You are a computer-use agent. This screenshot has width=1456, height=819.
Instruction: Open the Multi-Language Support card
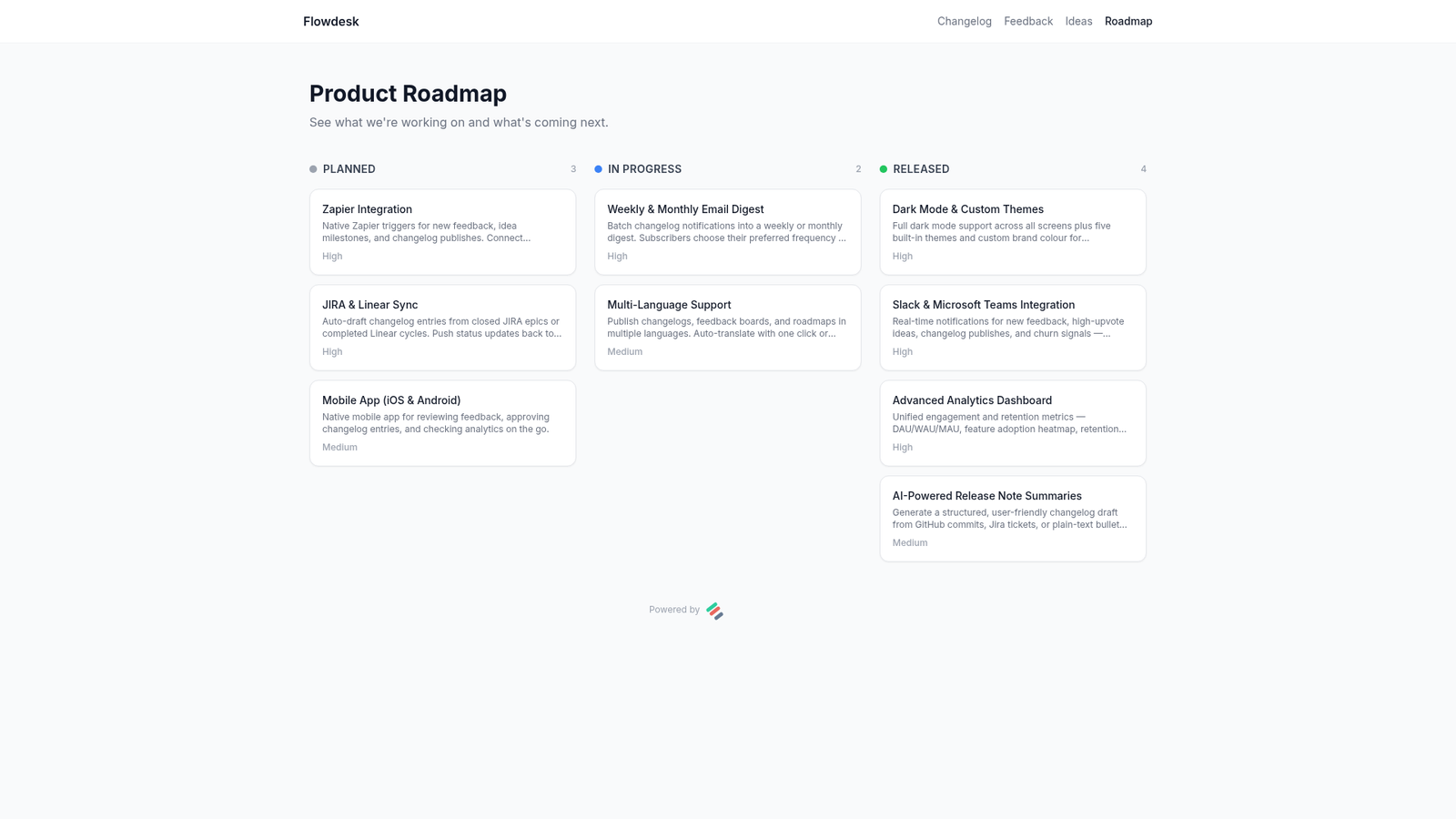(728, 328)
